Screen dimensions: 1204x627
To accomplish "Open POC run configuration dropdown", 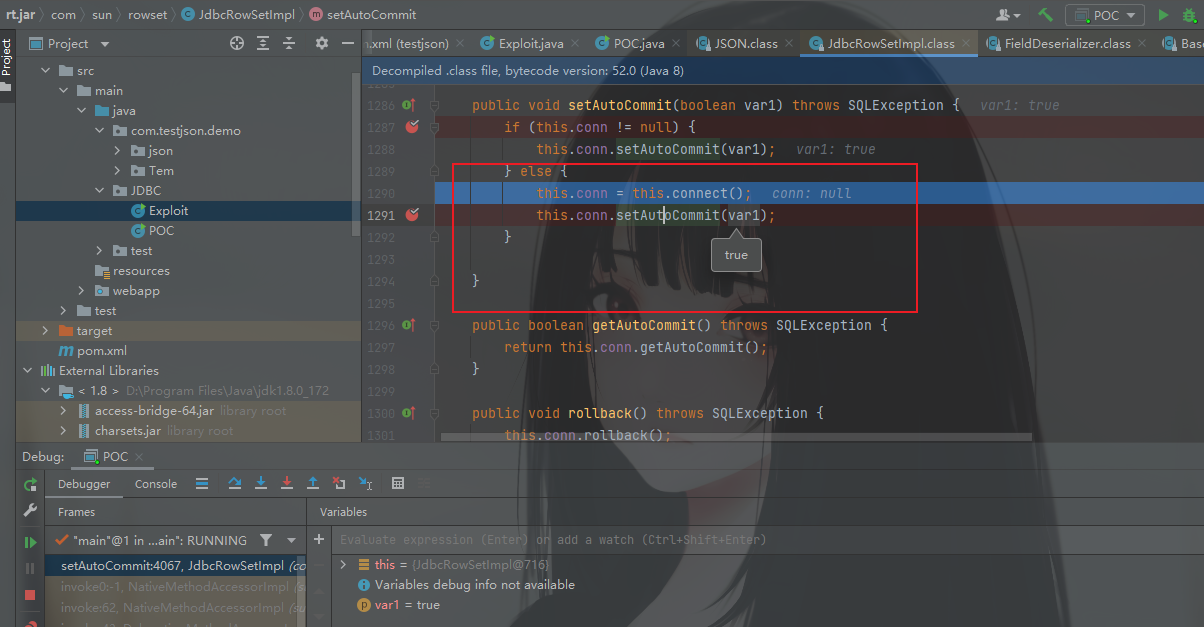I will [1105, 15].
